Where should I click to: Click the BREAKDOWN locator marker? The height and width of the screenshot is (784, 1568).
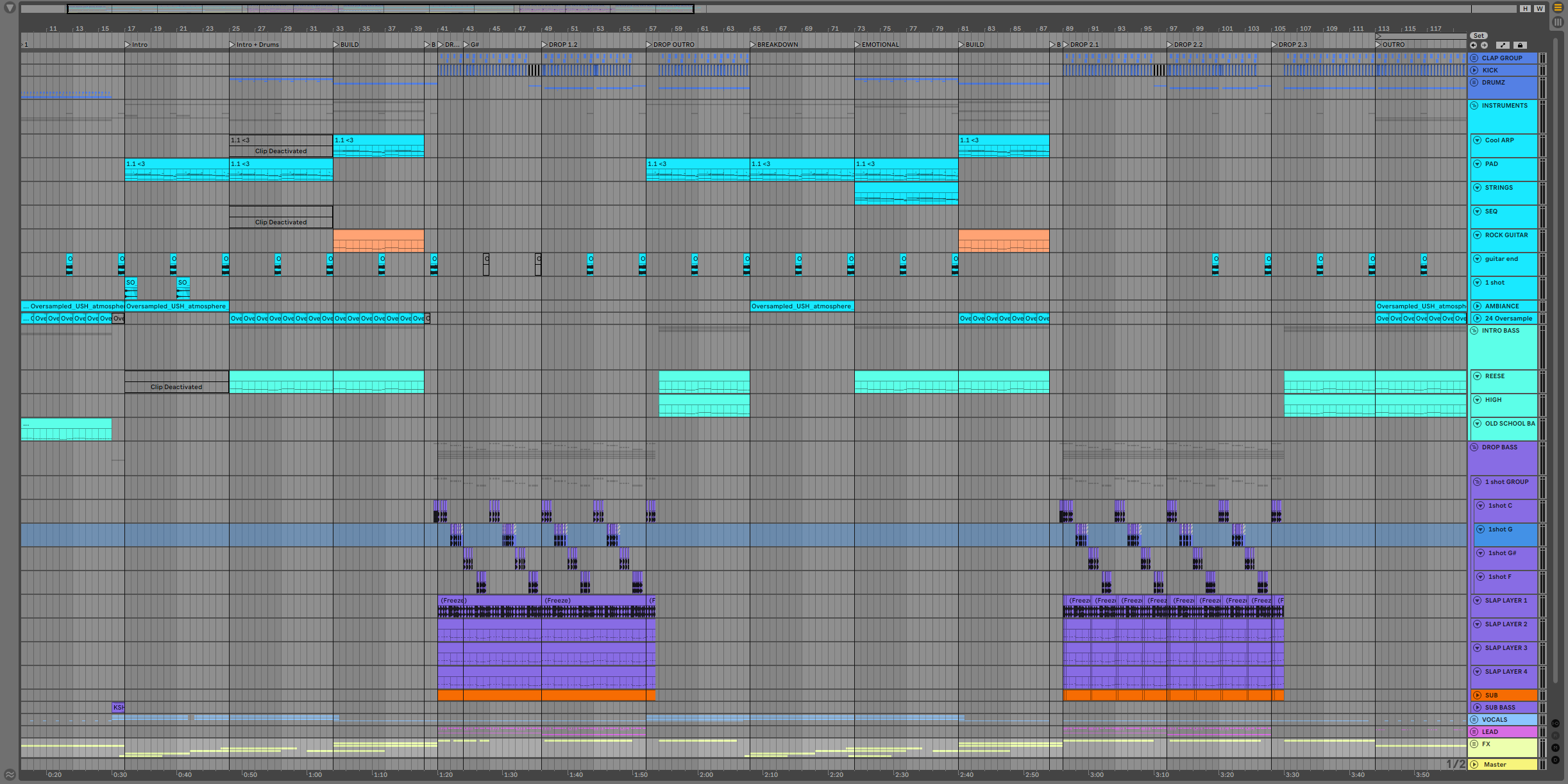754,45
